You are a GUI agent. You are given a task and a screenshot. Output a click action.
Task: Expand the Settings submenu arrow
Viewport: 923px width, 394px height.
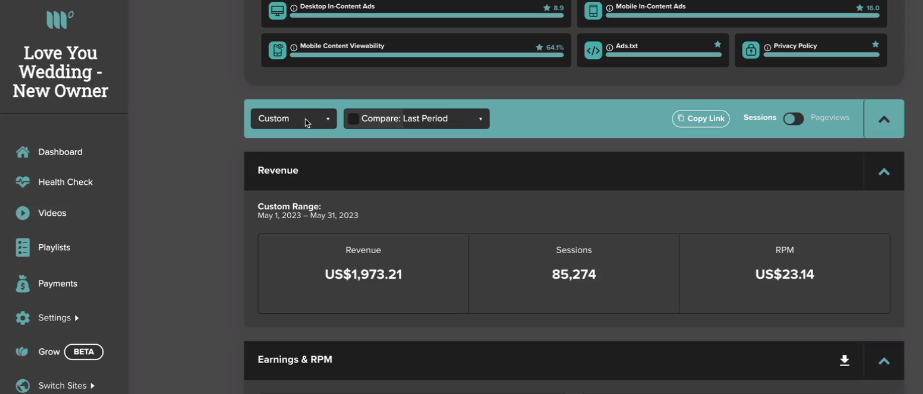pyautogui.click(x=77, y=318)
